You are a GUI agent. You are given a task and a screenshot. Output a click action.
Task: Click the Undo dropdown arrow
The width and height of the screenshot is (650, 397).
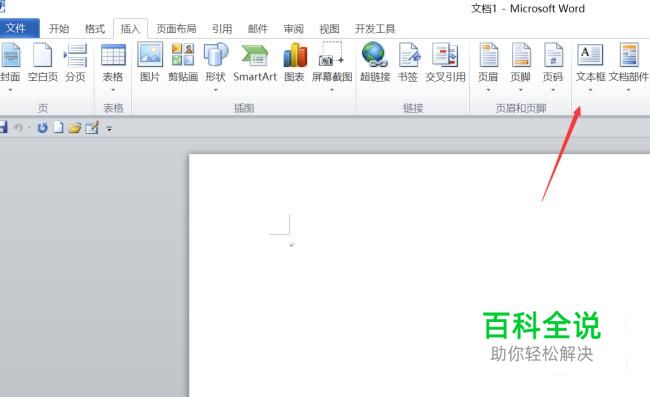click(29, 128)
